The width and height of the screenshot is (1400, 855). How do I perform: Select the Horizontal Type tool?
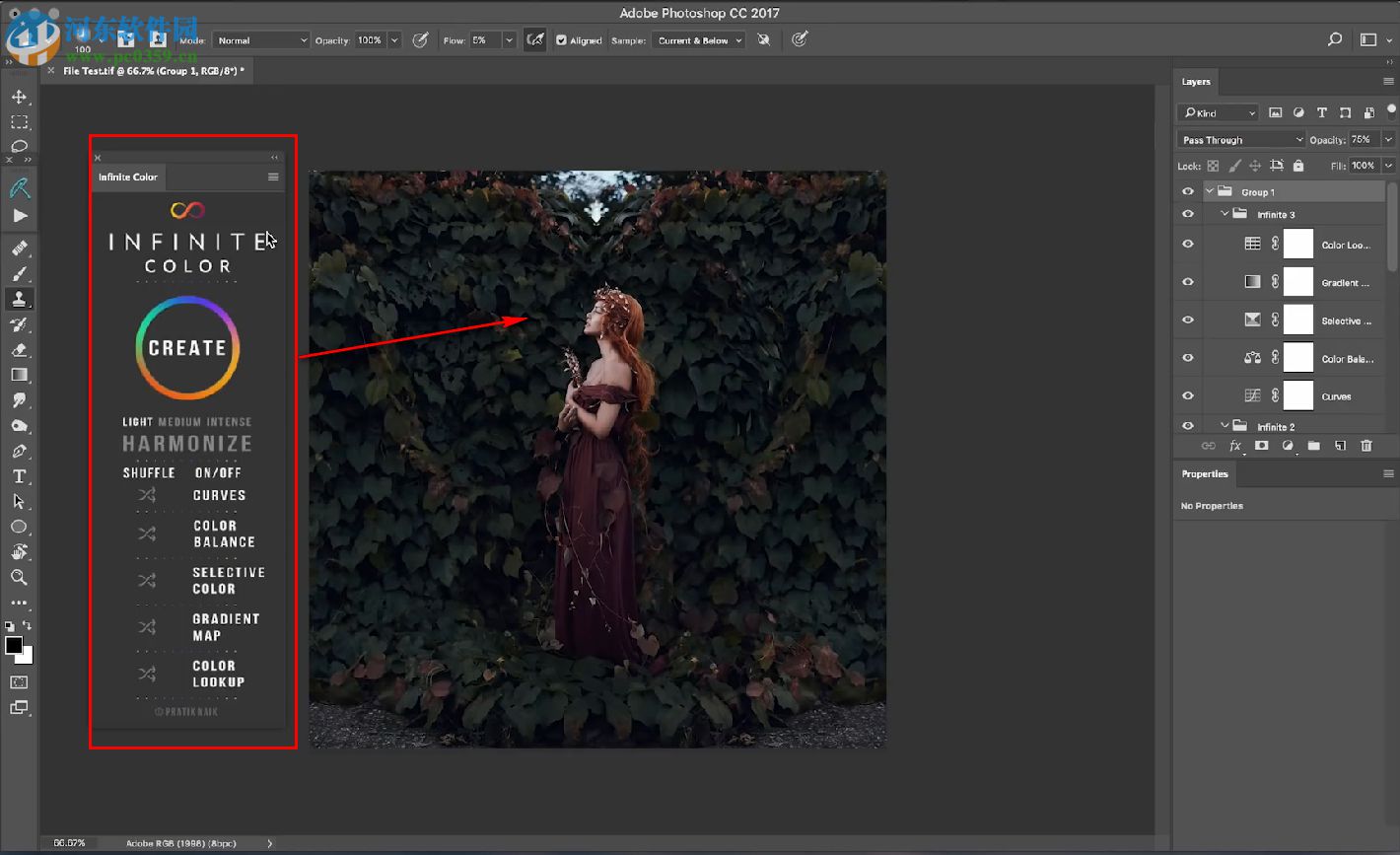(x=19, y=476)
